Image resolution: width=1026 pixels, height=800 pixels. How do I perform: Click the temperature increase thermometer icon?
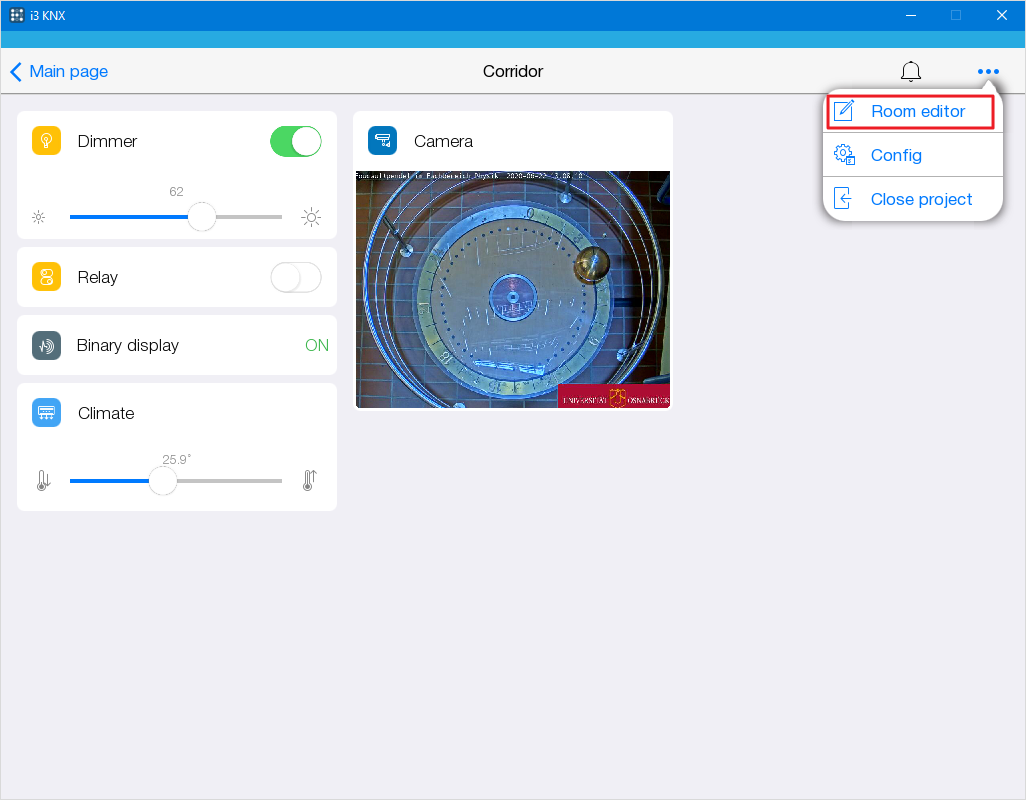(x=309, y=481)
